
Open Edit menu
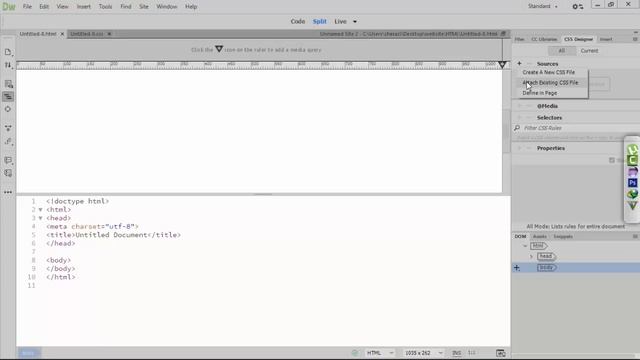pos(44,7)
